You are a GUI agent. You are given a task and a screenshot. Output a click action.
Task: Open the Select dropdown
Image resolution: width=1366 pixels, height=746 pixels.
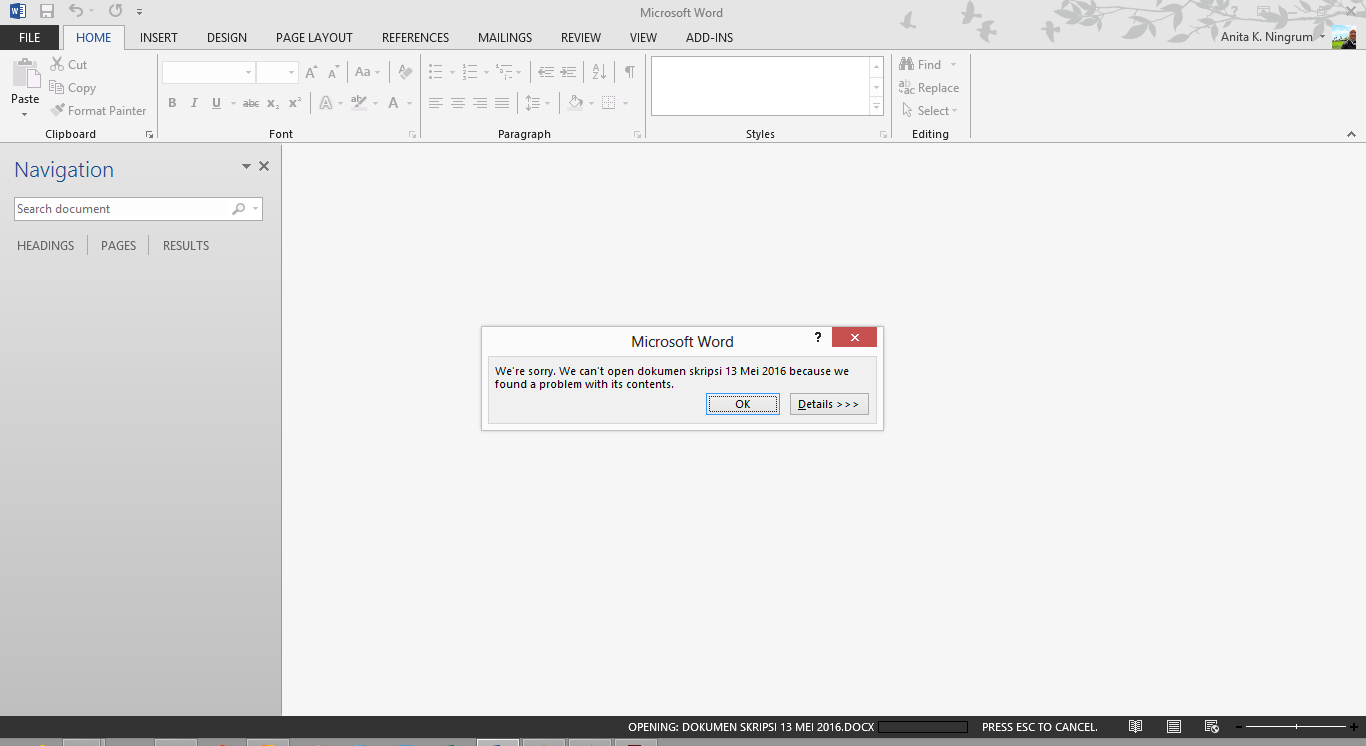pyautogui.click(x=930, y=111)
